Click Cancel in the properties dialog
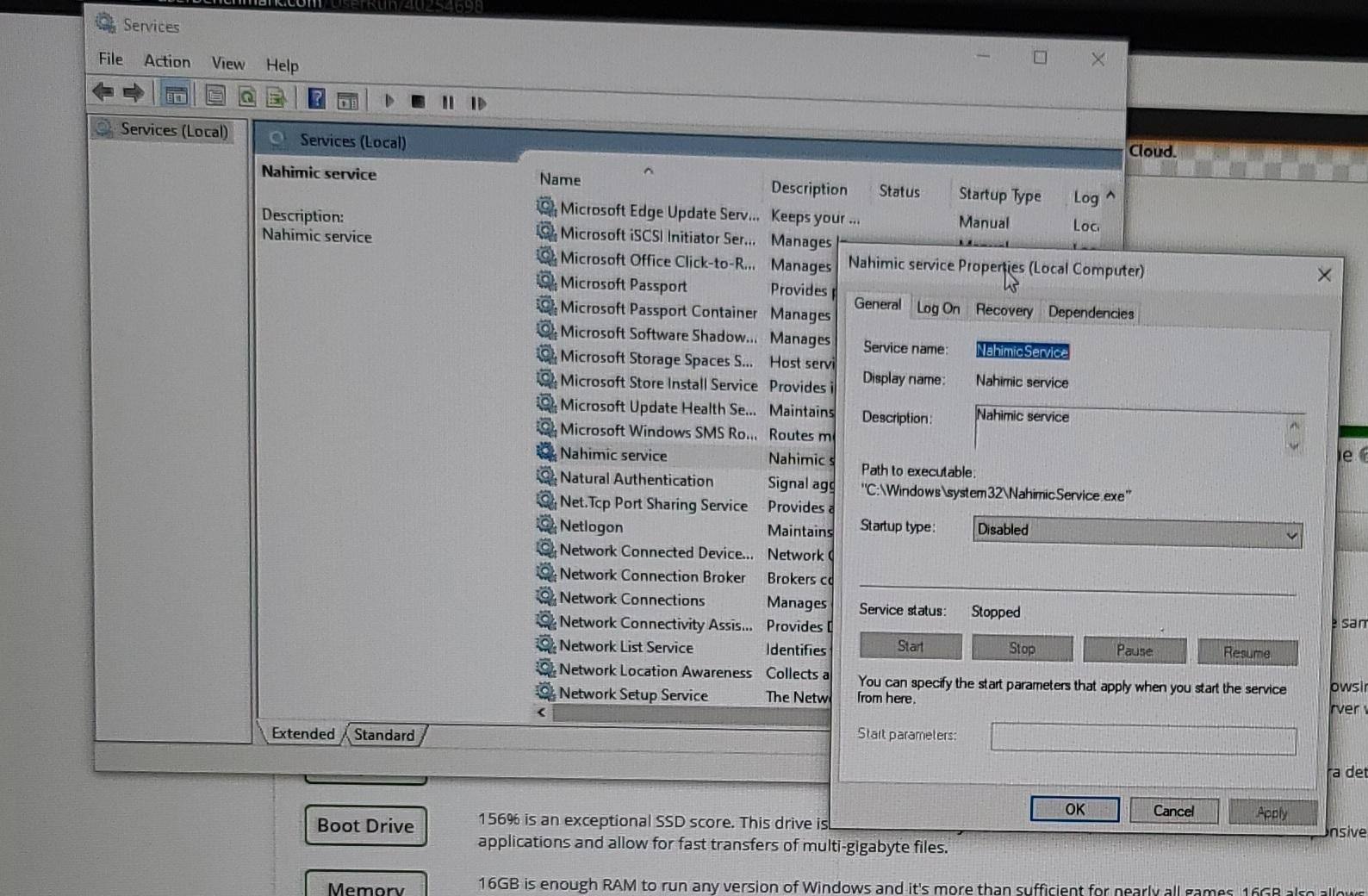Viewport: 1368px width, 896px height. [x=1173, y=811]
